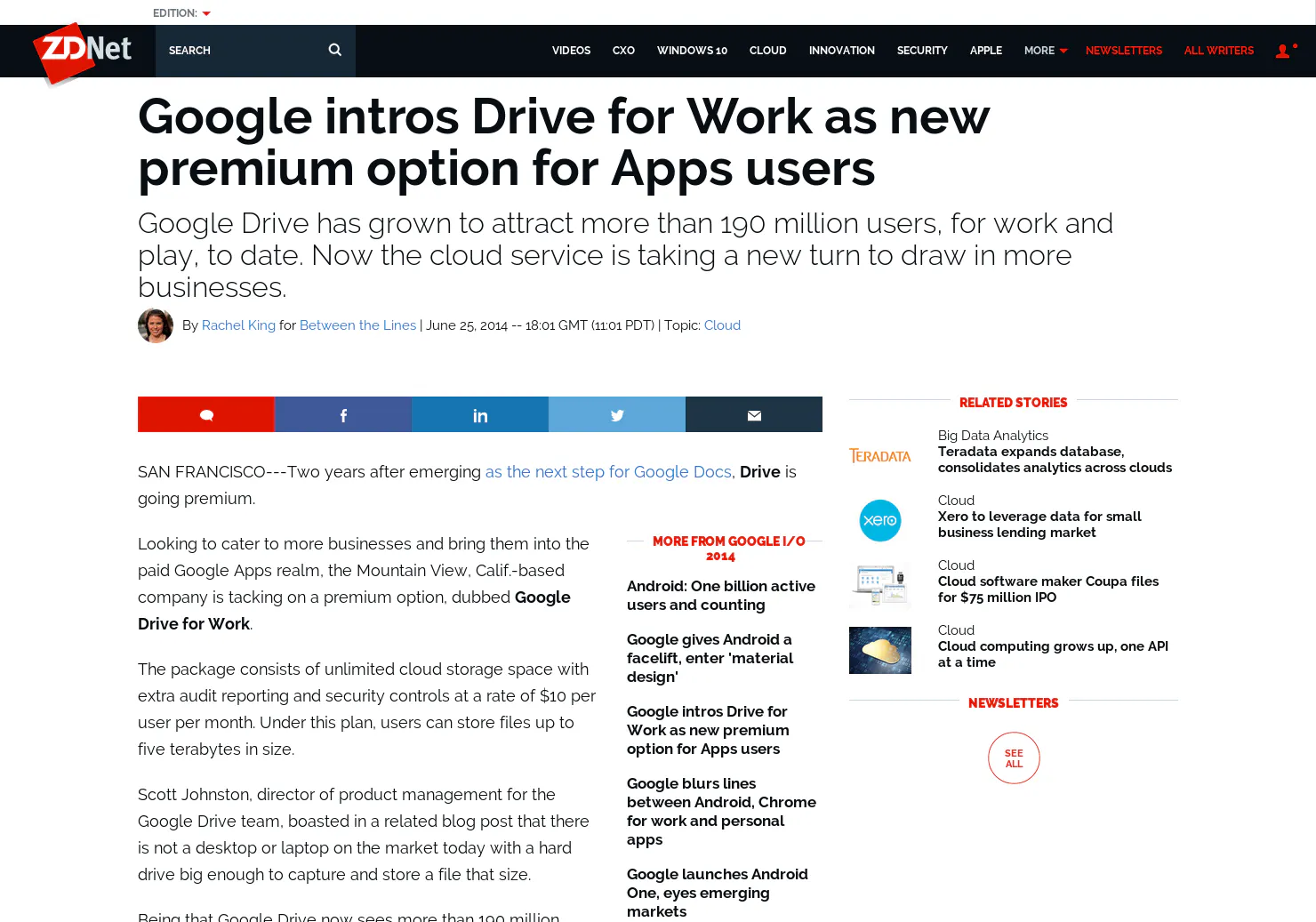
Task: Share article on Facebook
Action: [343, 414]
